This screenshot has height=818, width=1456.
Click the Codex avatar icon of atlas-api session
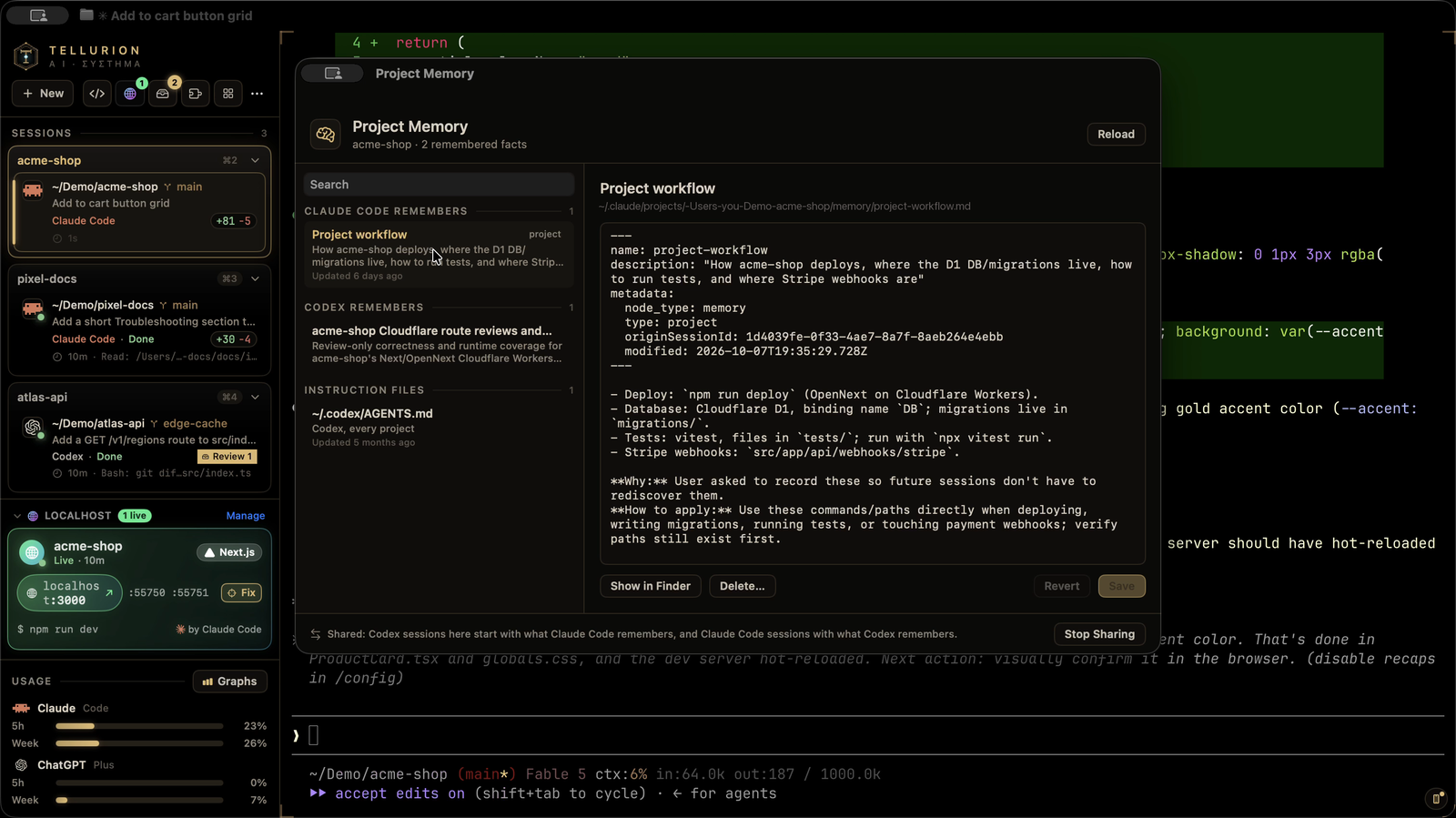(x=33, y=427)
